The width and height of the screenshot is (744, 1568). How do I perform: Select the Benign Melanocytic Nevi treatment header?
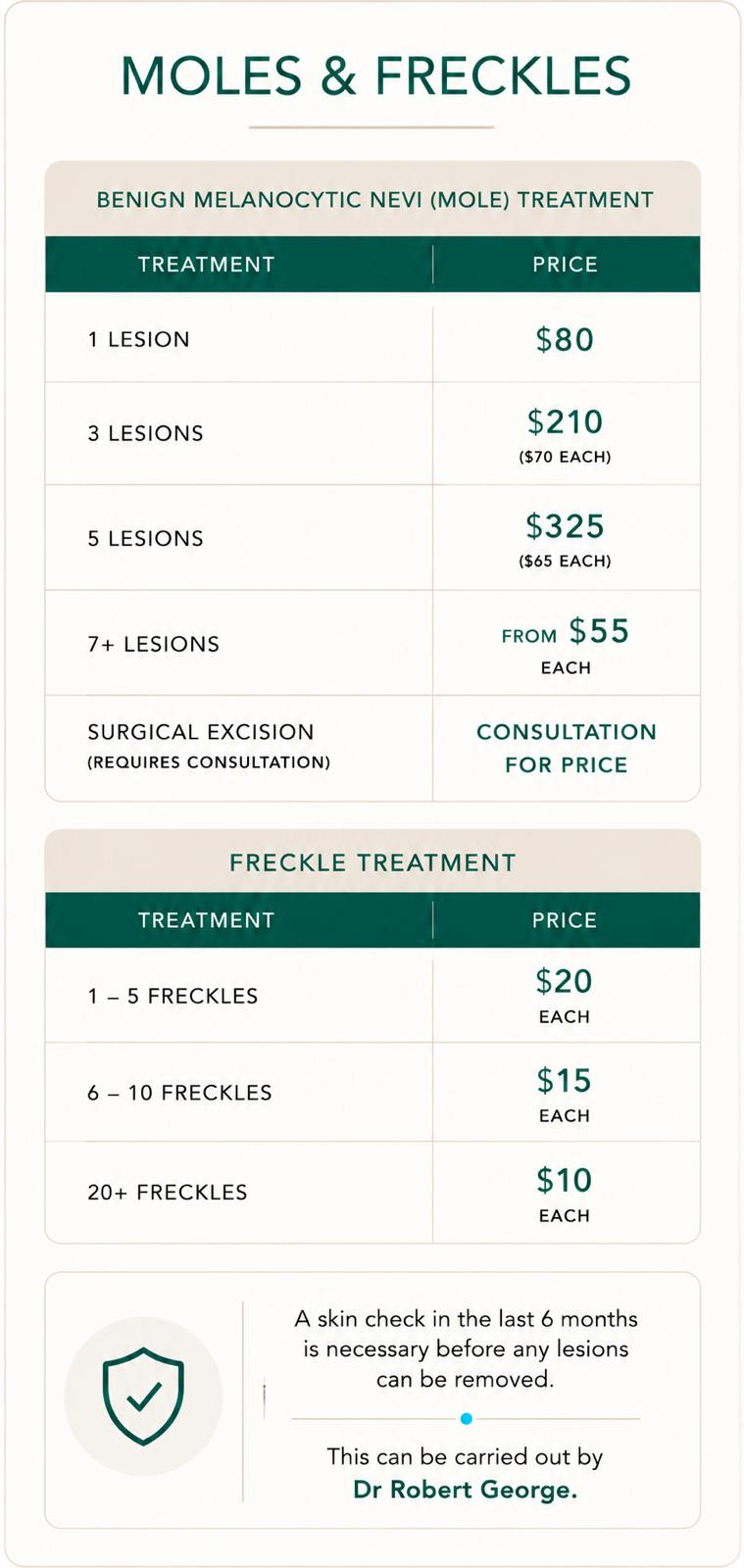pos(374,200)
